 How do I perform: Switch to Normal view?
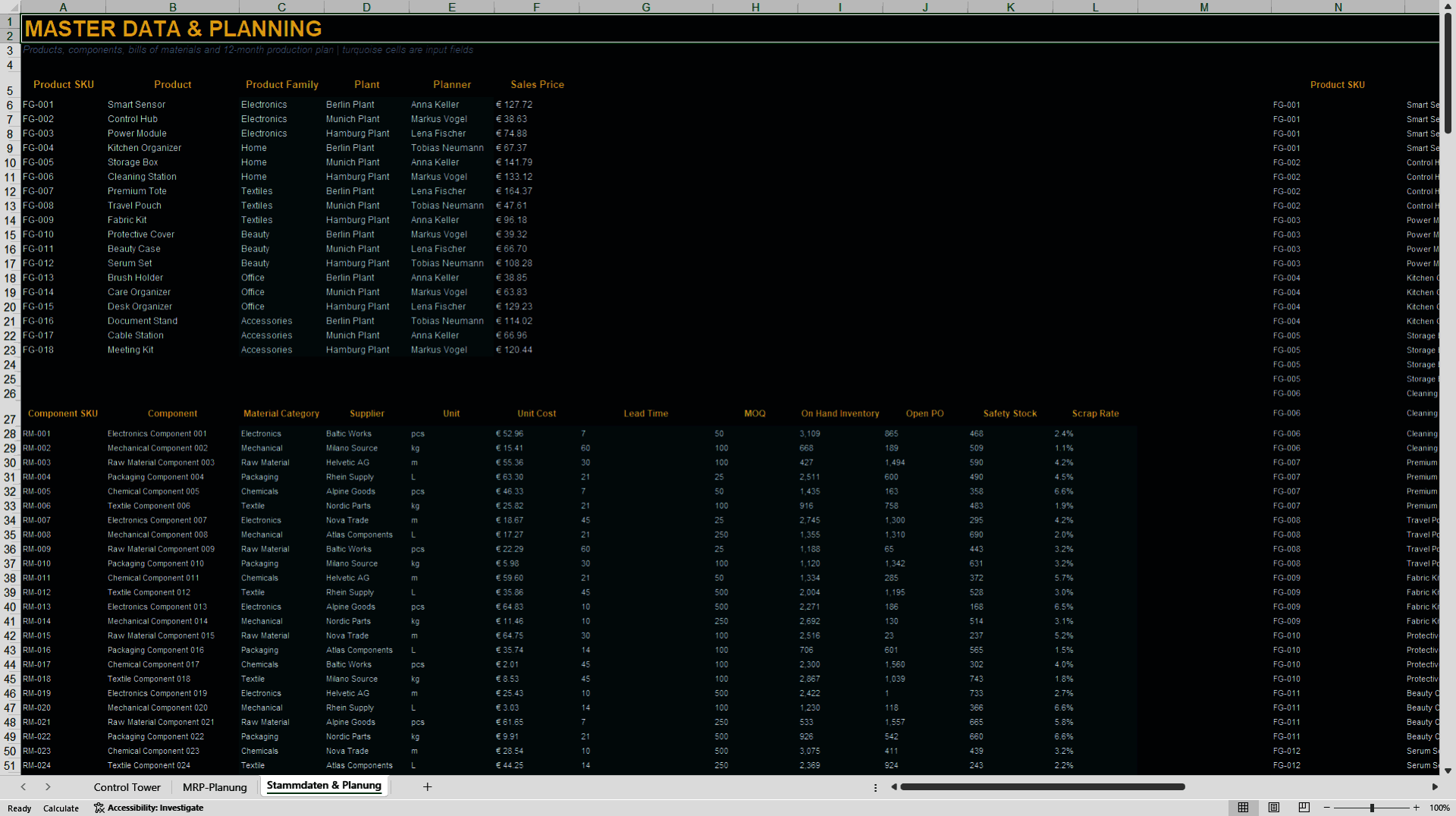coord(1243,808)
